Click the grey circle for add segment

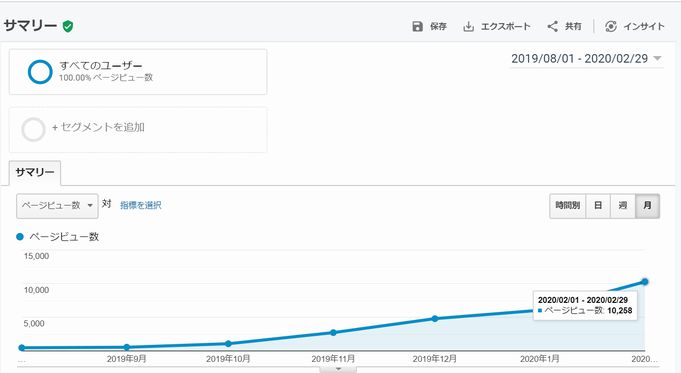[x=33, y=129]
